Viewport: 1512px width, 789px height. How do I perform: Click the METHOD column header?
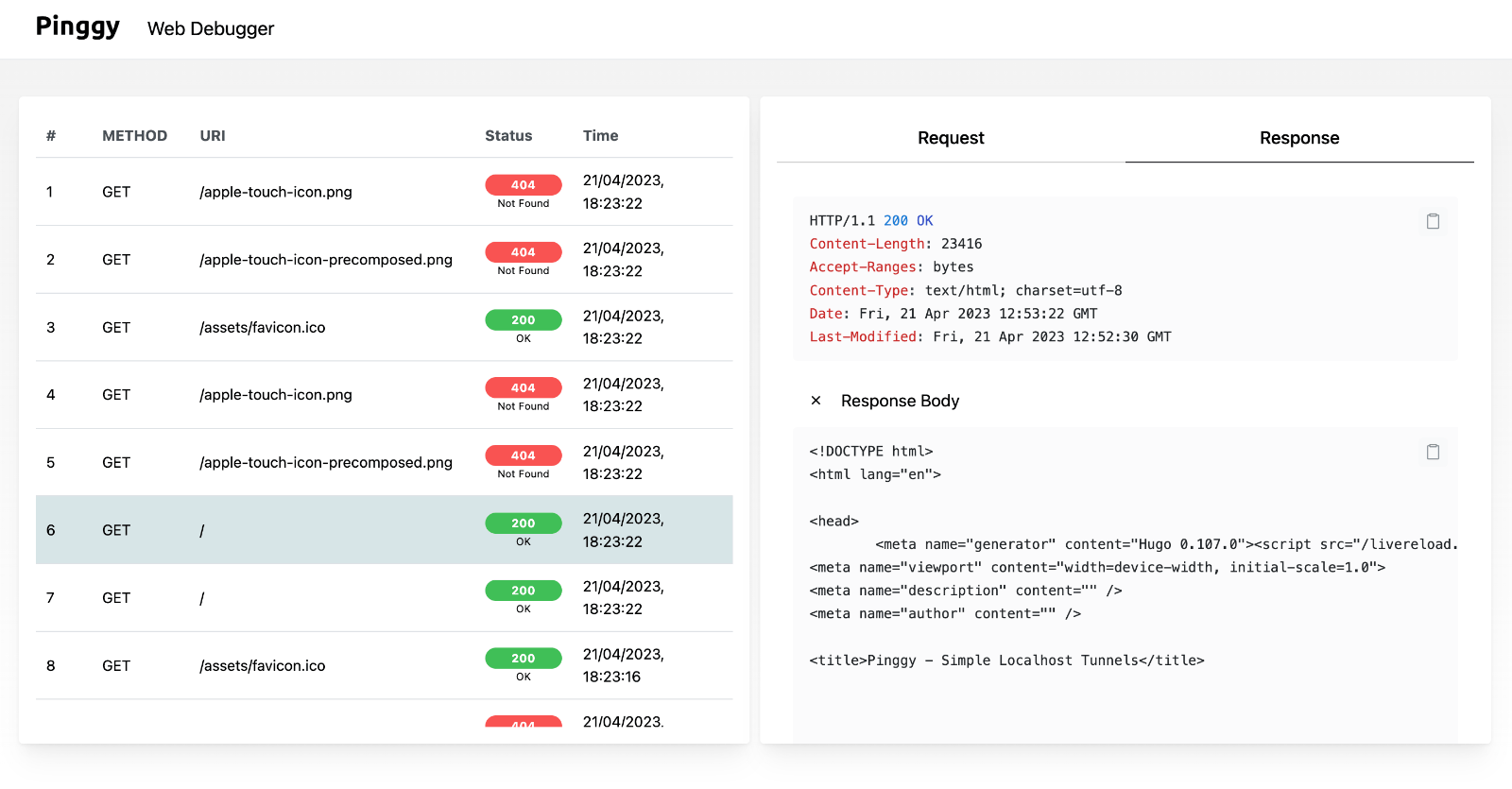click(134, 136)
